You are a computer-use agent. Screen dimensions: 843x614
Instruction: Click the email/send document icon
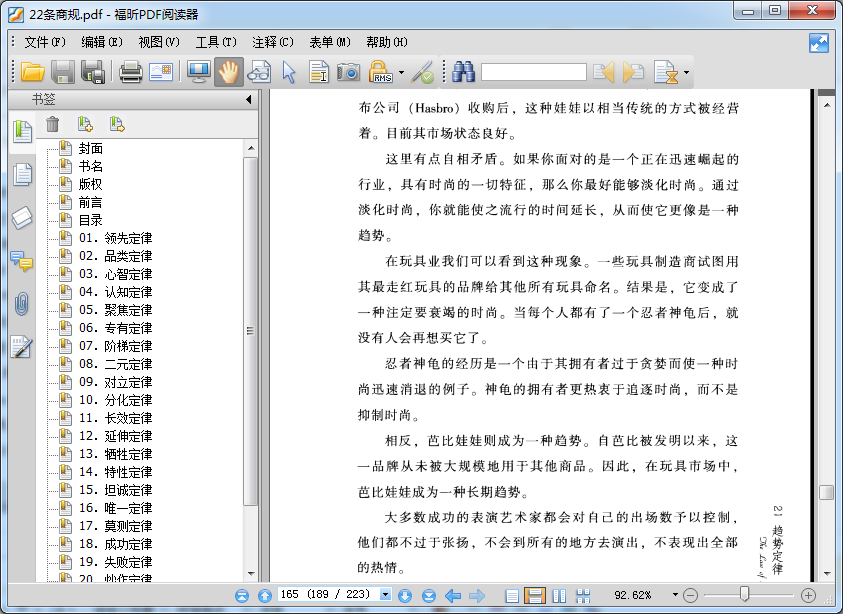click(161, 72)
